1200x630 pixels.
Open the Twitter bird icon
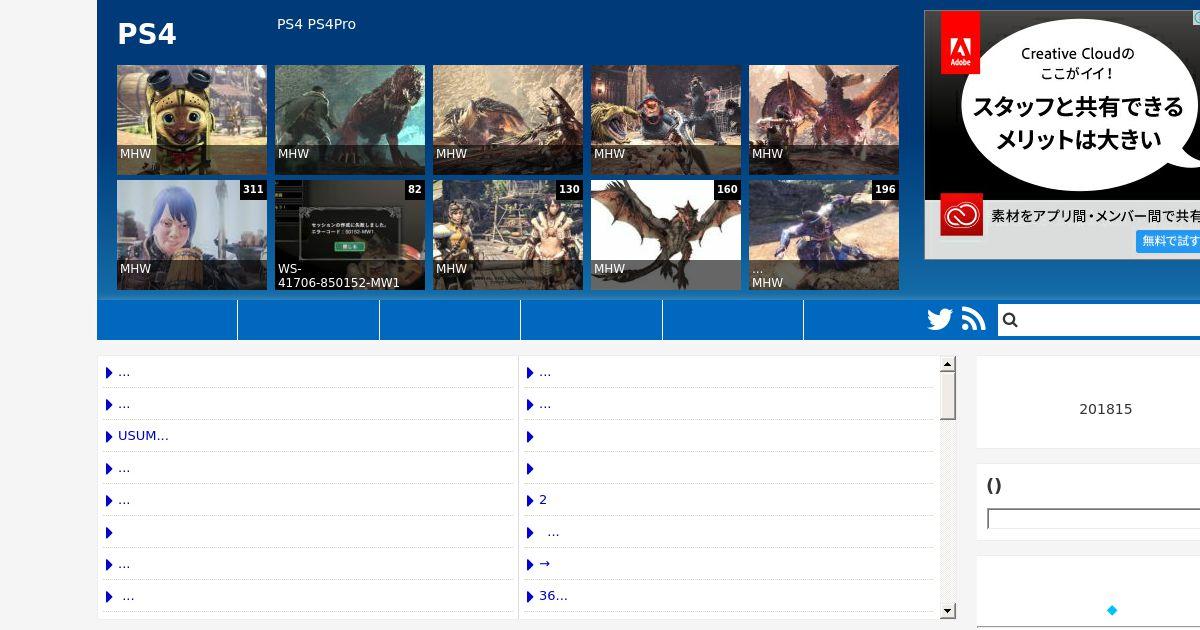click(940, 320)
